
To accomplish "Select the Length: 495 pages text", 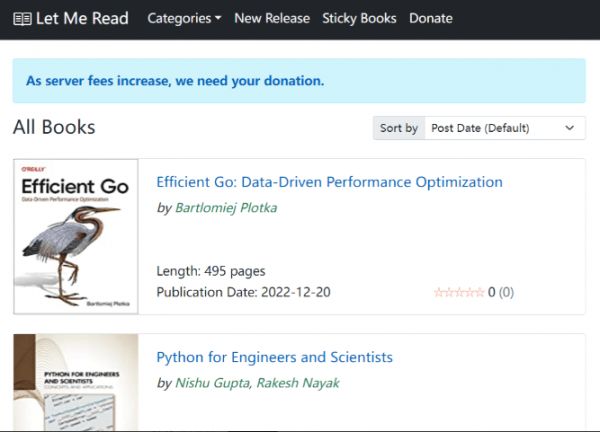I will coord(211,271).
